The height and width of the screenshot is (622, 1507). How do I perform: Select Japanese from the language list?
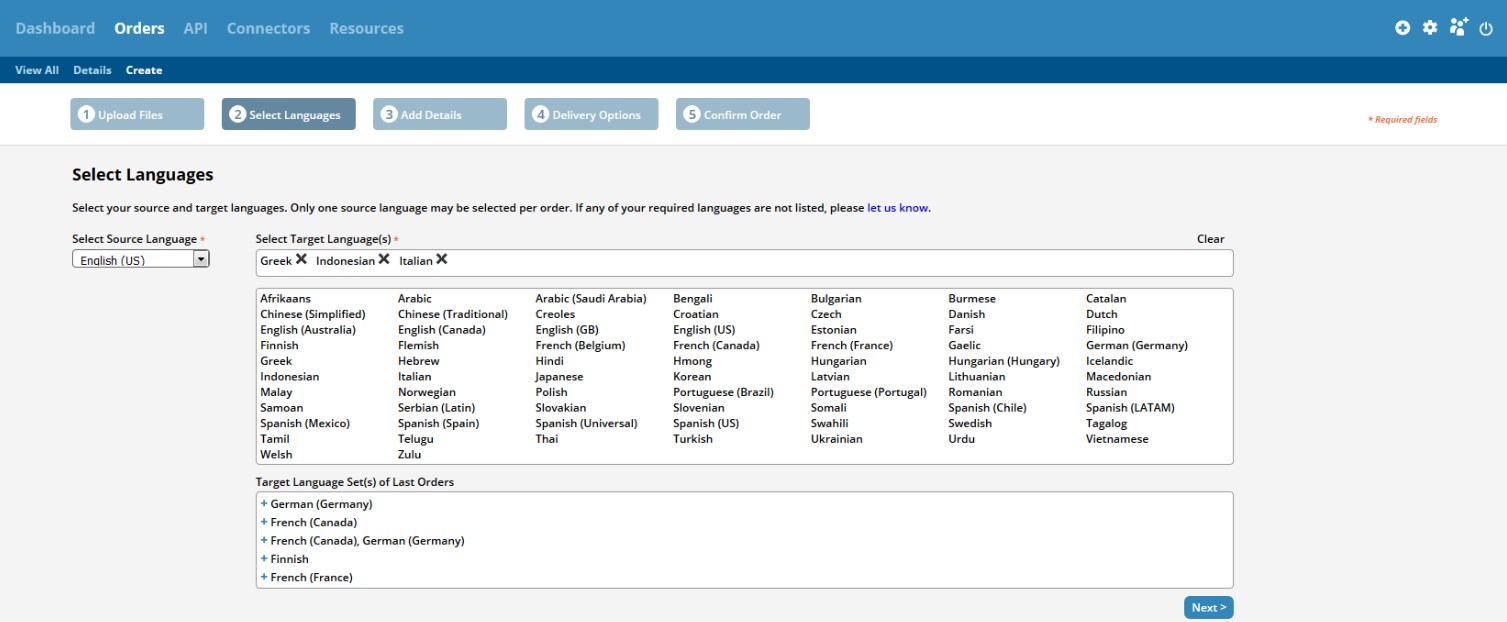coord(559,377)
